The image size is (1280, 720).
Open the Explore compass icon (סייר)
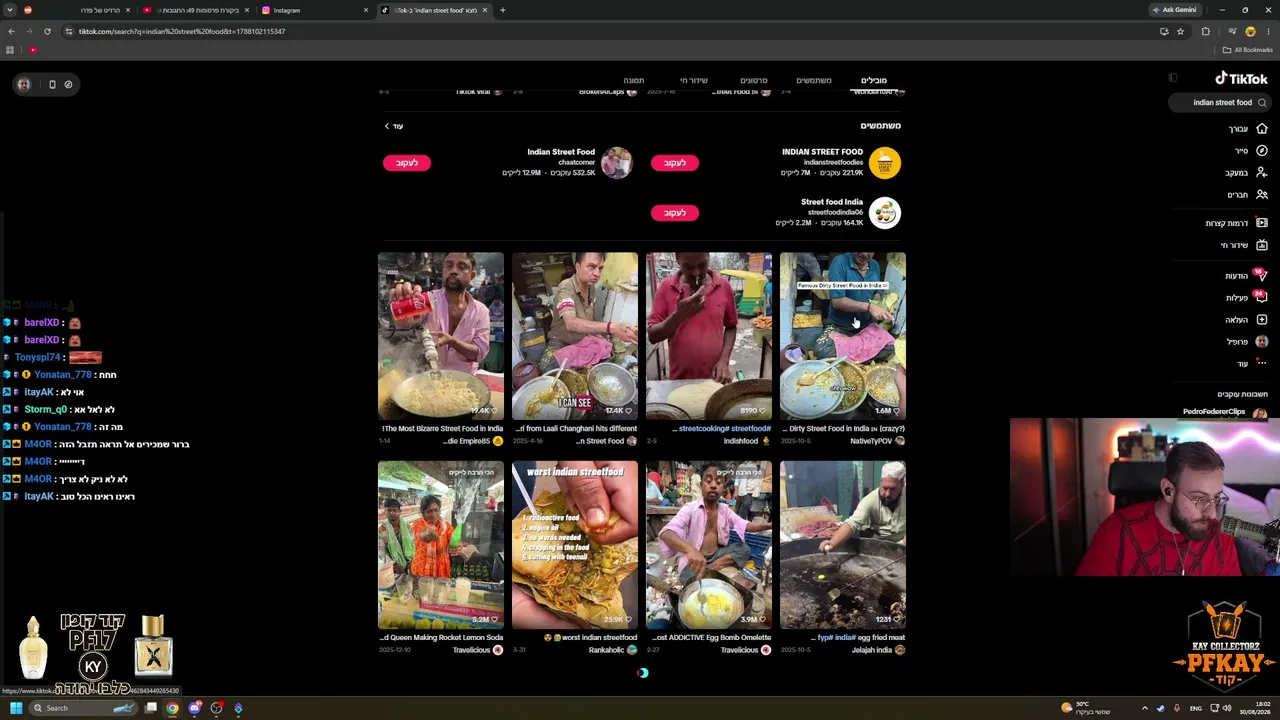click(x=1262, y=151)
